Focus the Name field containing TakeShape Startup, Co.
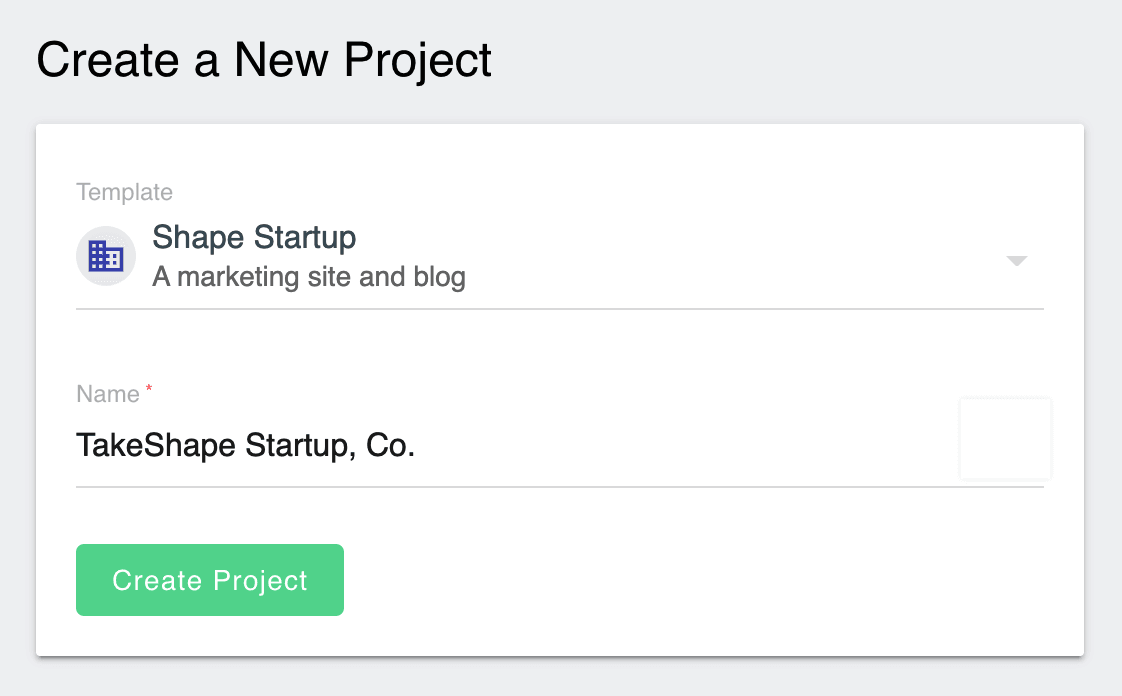 pos(560,446)
